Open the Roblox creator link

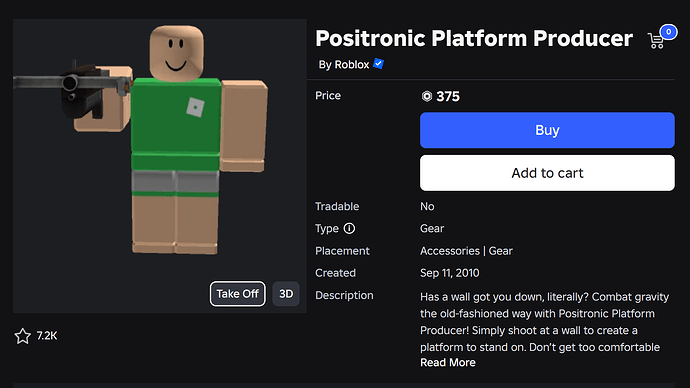coord(352,65)
